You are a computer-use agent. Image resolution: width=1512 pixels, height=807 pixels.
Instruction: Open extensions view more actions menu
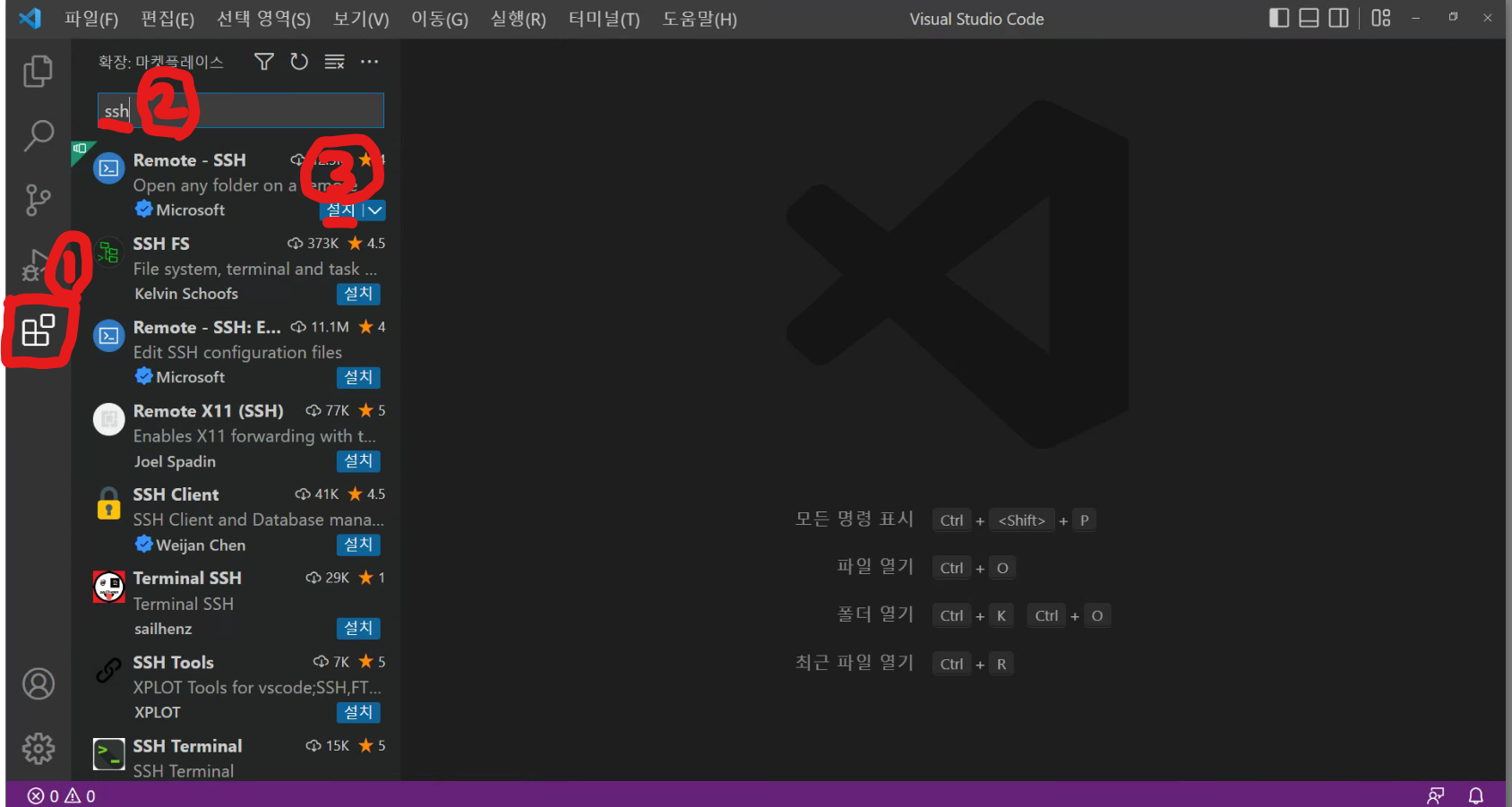(x=369, y=62)
